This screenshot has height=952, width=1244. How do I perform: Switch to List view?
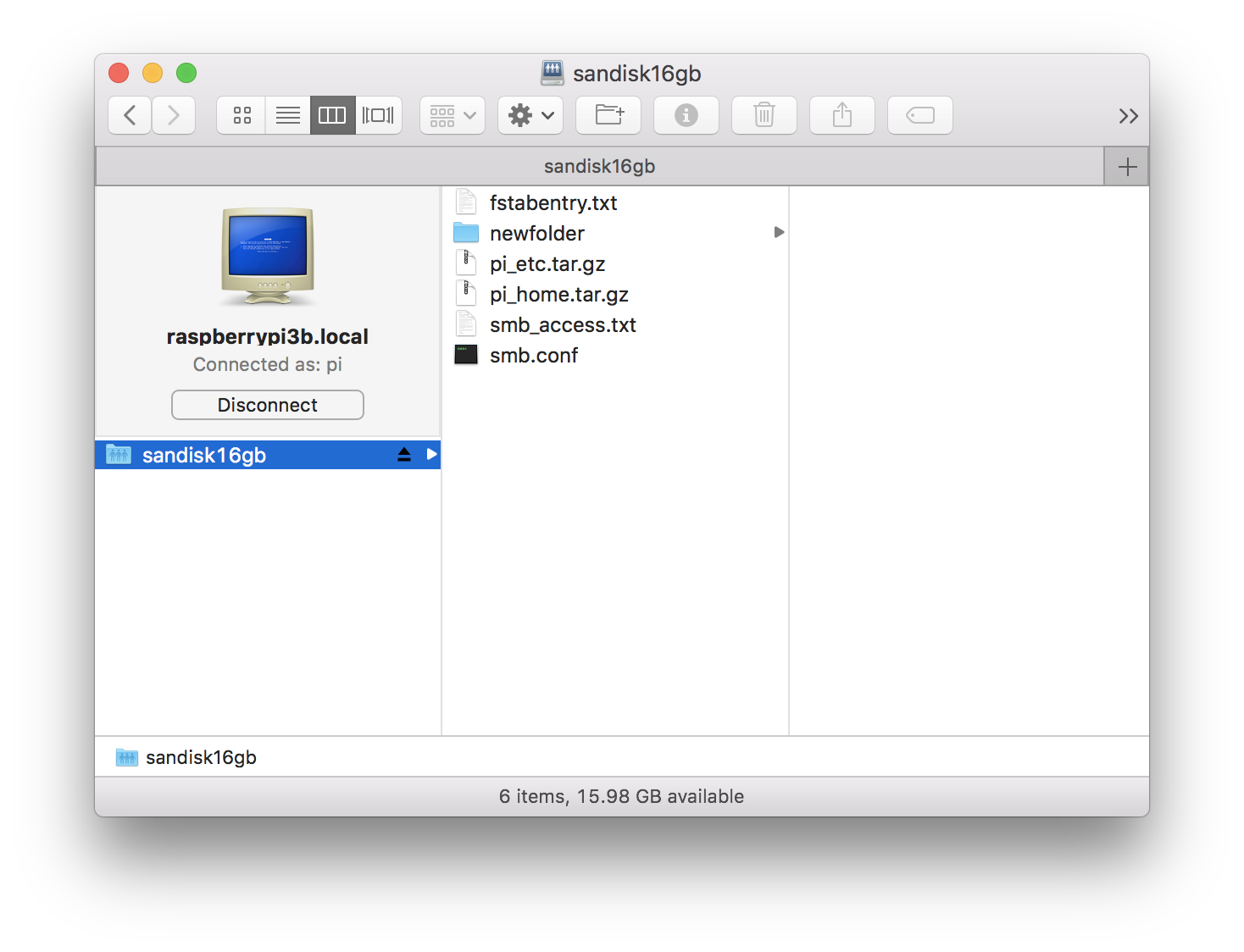click(x=287, y=115)
